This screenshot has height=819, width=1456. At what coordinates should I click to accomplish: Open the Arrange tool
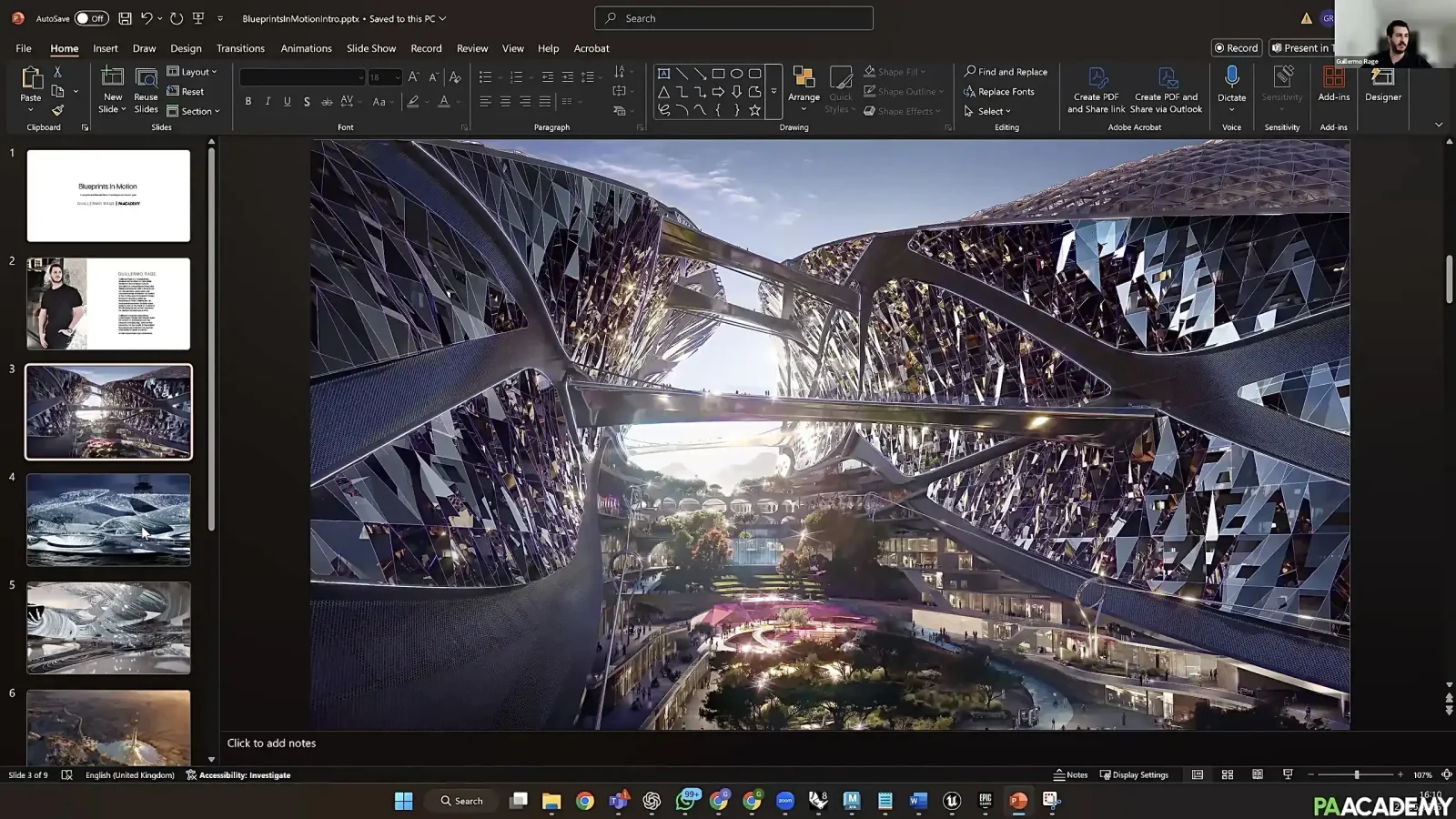(804, 88)
